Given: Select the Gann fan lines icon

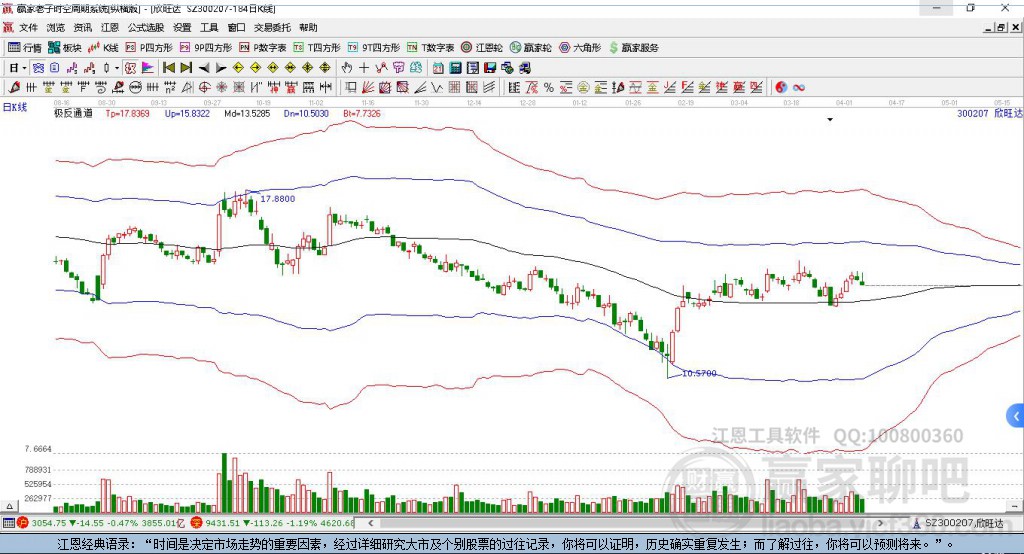Looking at the screenshot, I should 369,87.
